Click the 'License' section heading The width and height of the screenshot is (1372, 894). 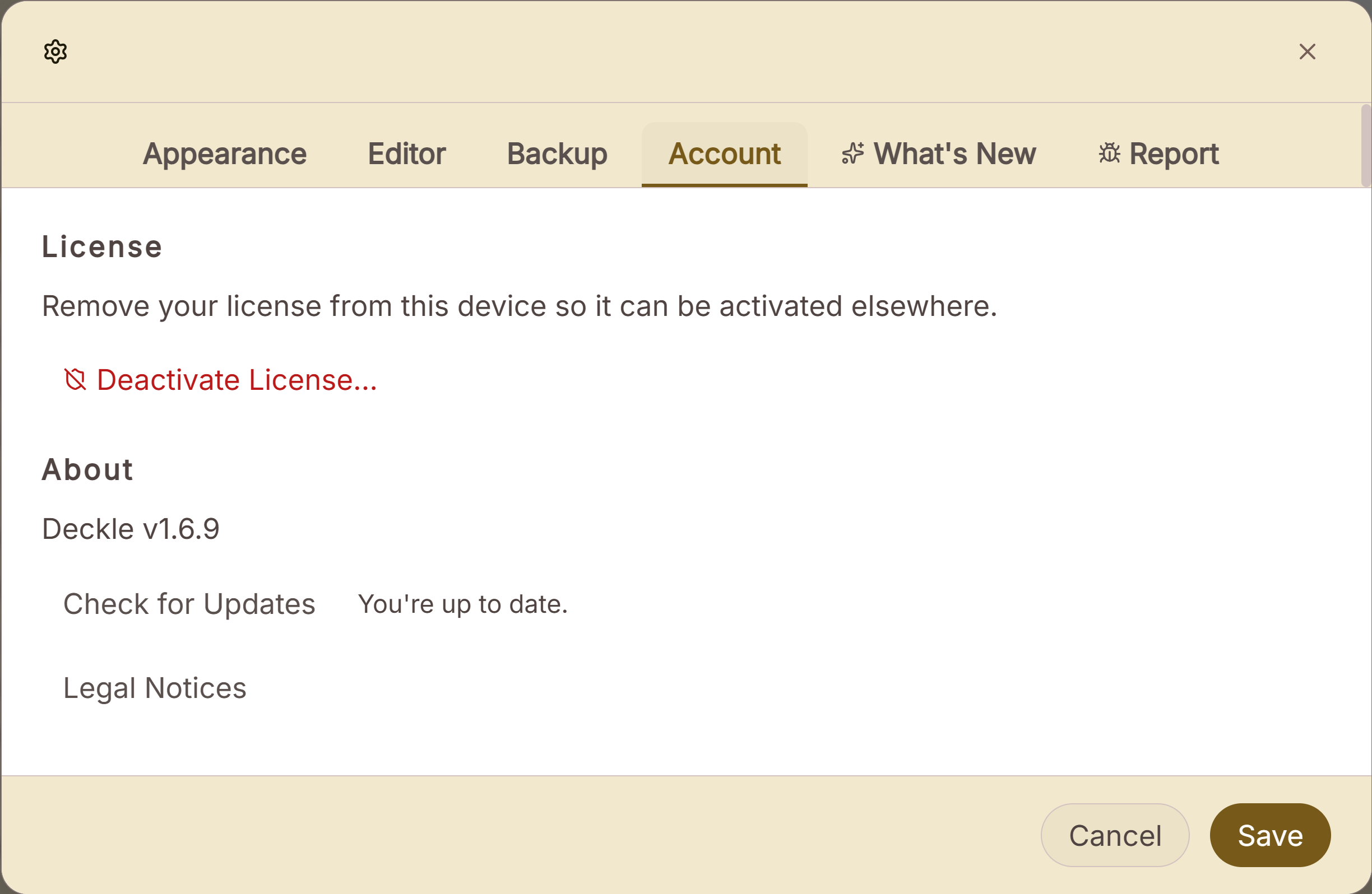[x=102, y=247]
